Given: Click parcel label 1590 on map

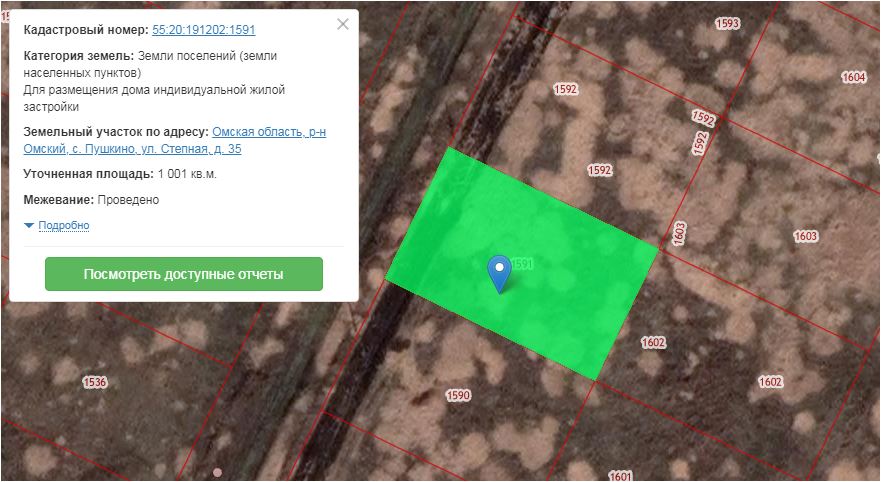Looking at the screenshot, I should click(458, 395).
